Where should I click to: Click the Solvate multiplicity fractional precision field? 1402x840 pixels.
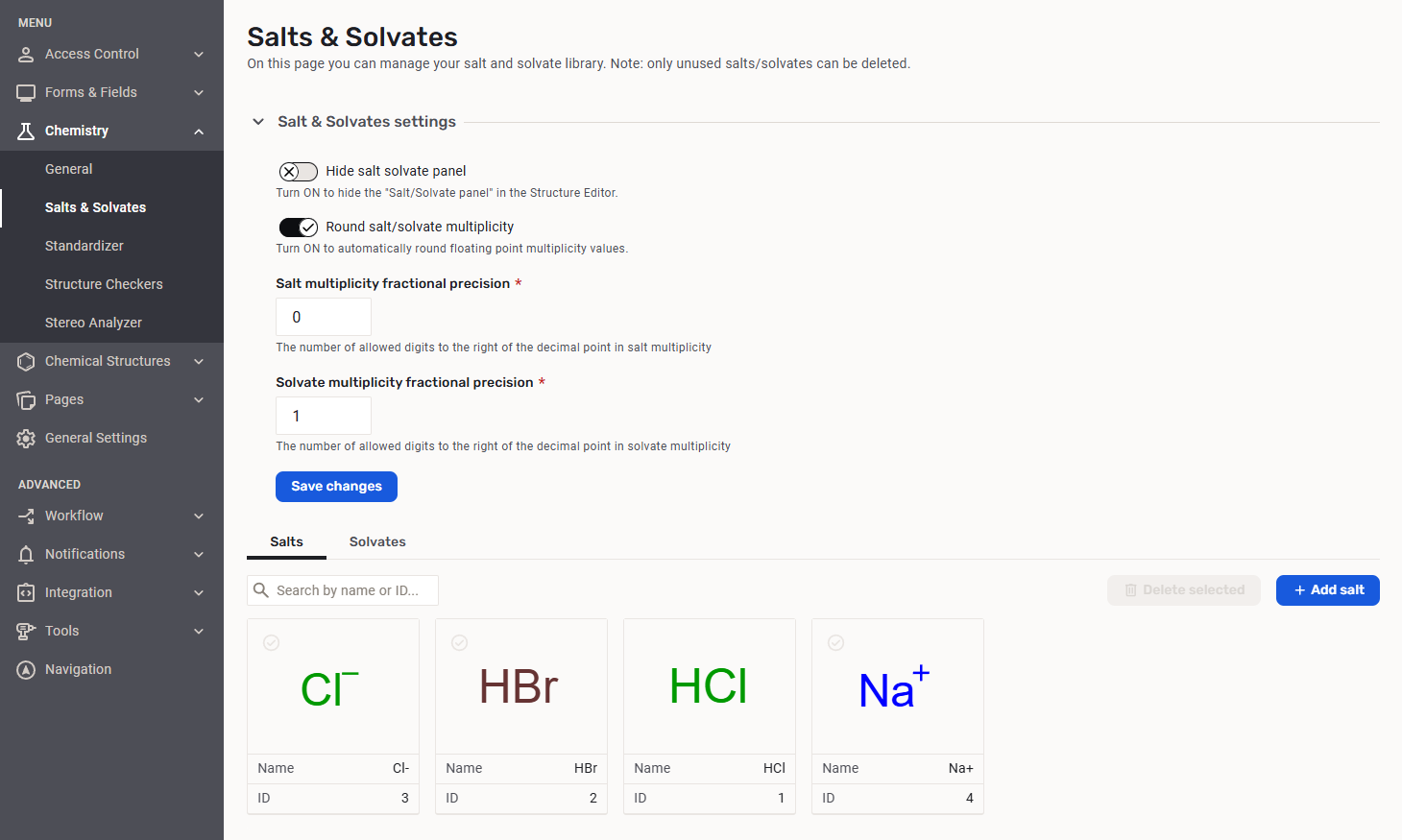coord(324,416)
